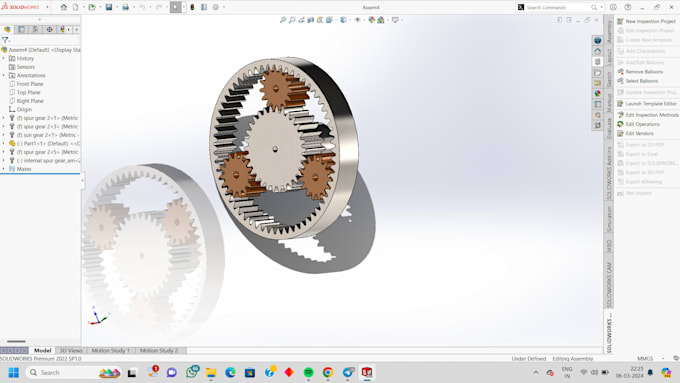
Task: Open the SOLIDWORKS logo menu arrow
Action: [47, 7]
